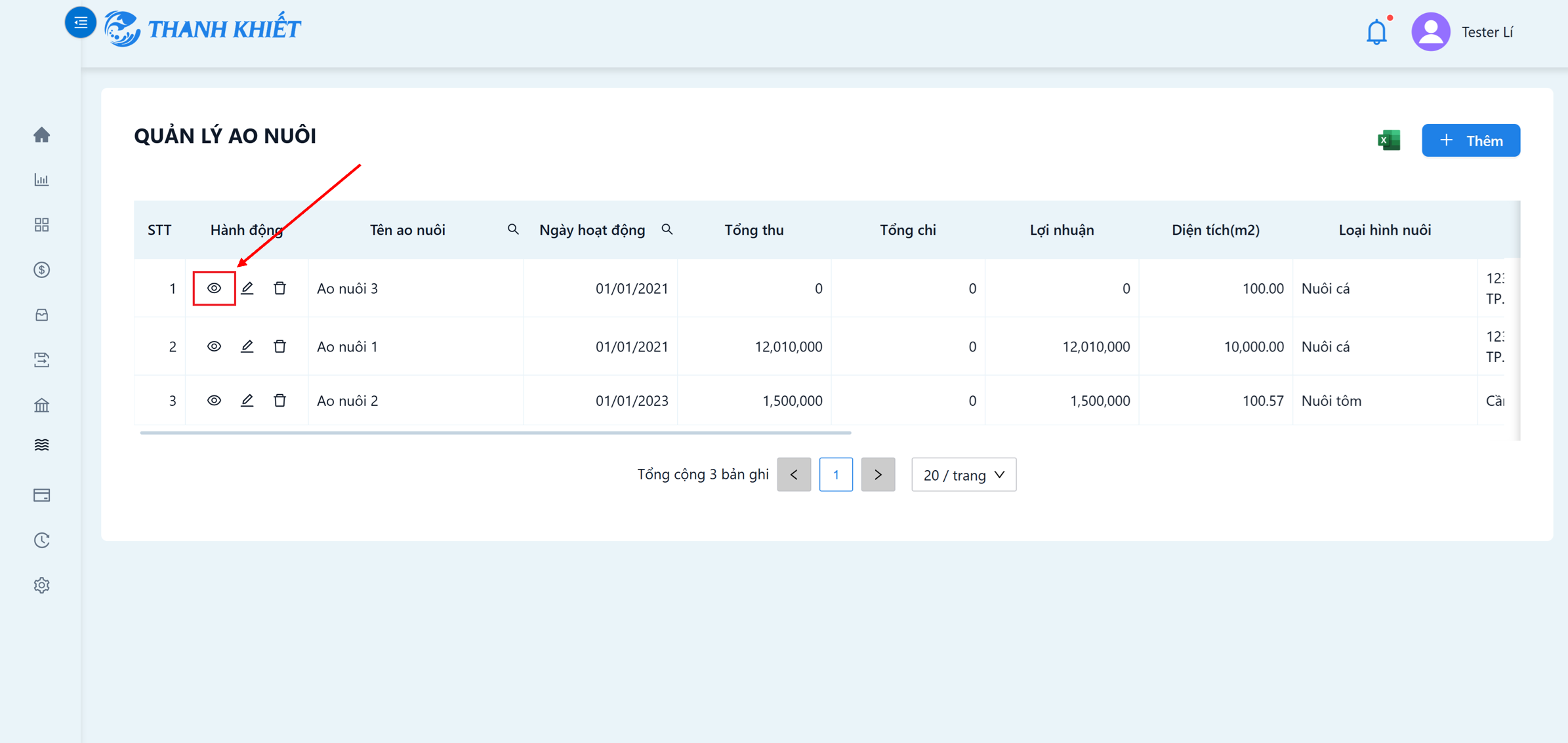Viewport: 1568px width, 743px height.
Task: Open the notification bell
Action: [1377, 31]
